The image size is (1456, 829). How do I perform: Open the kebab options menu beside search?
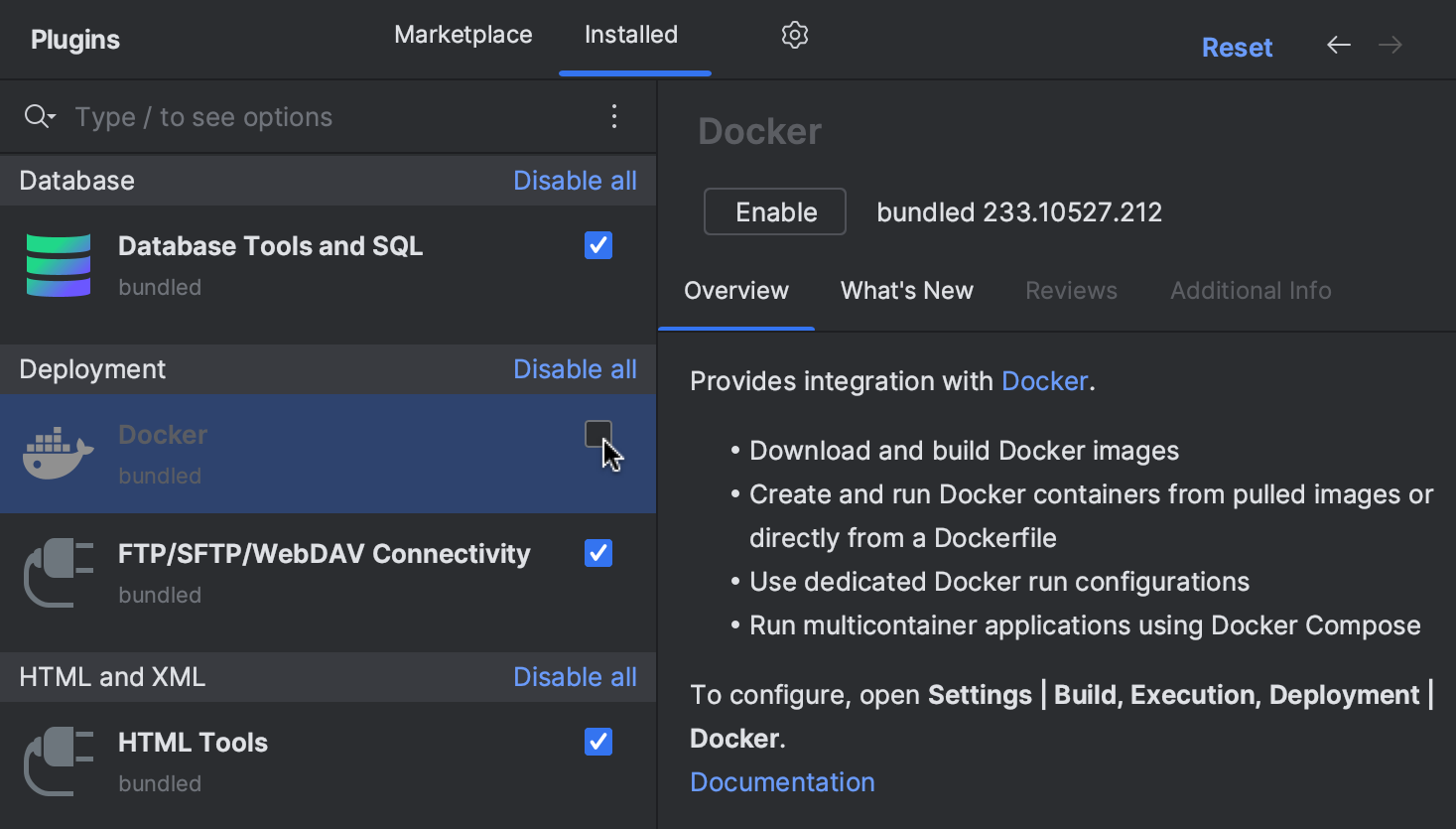[613, 116]
